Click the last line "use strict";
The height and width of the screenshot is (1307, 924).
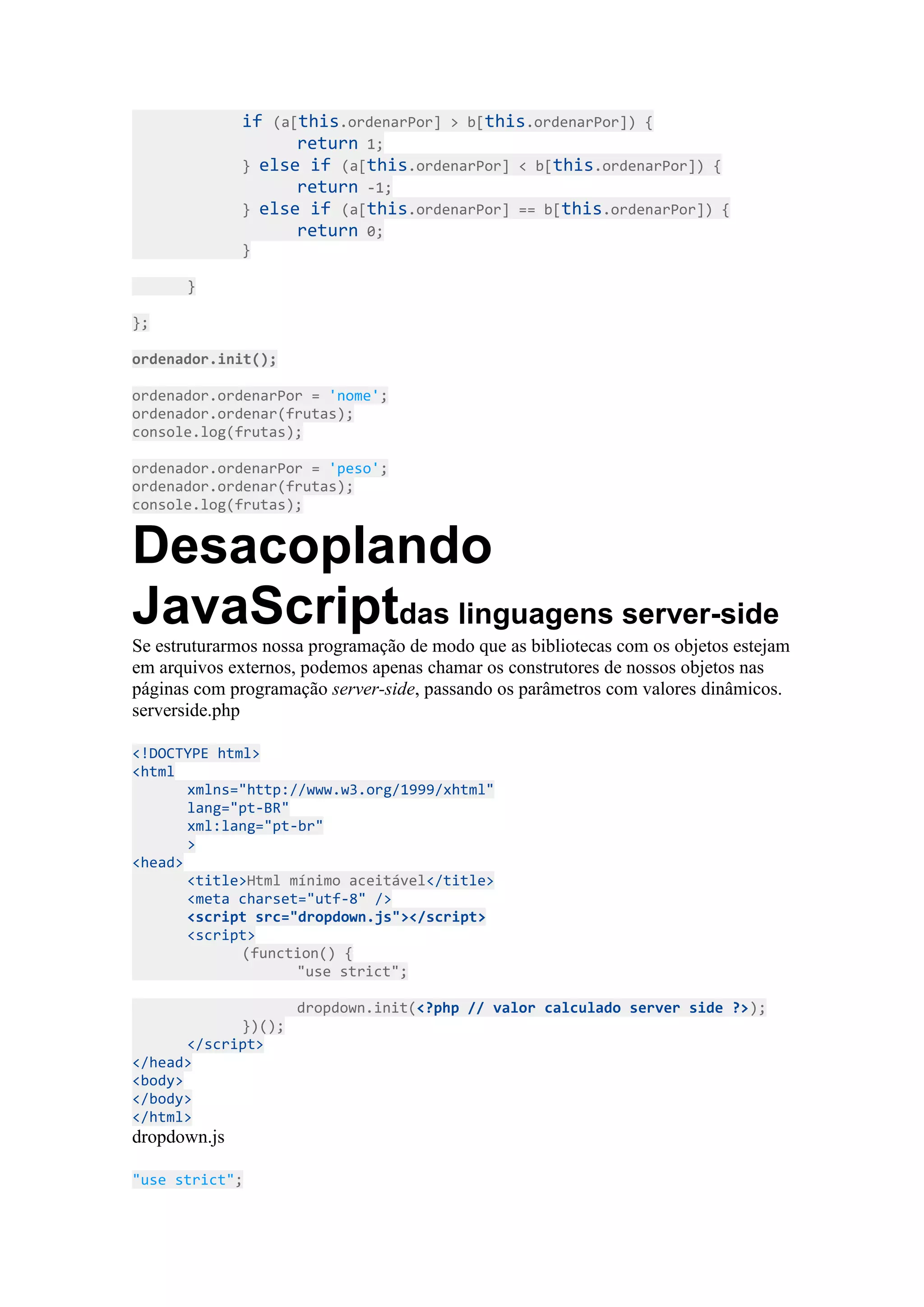(x=187, y=1180)
